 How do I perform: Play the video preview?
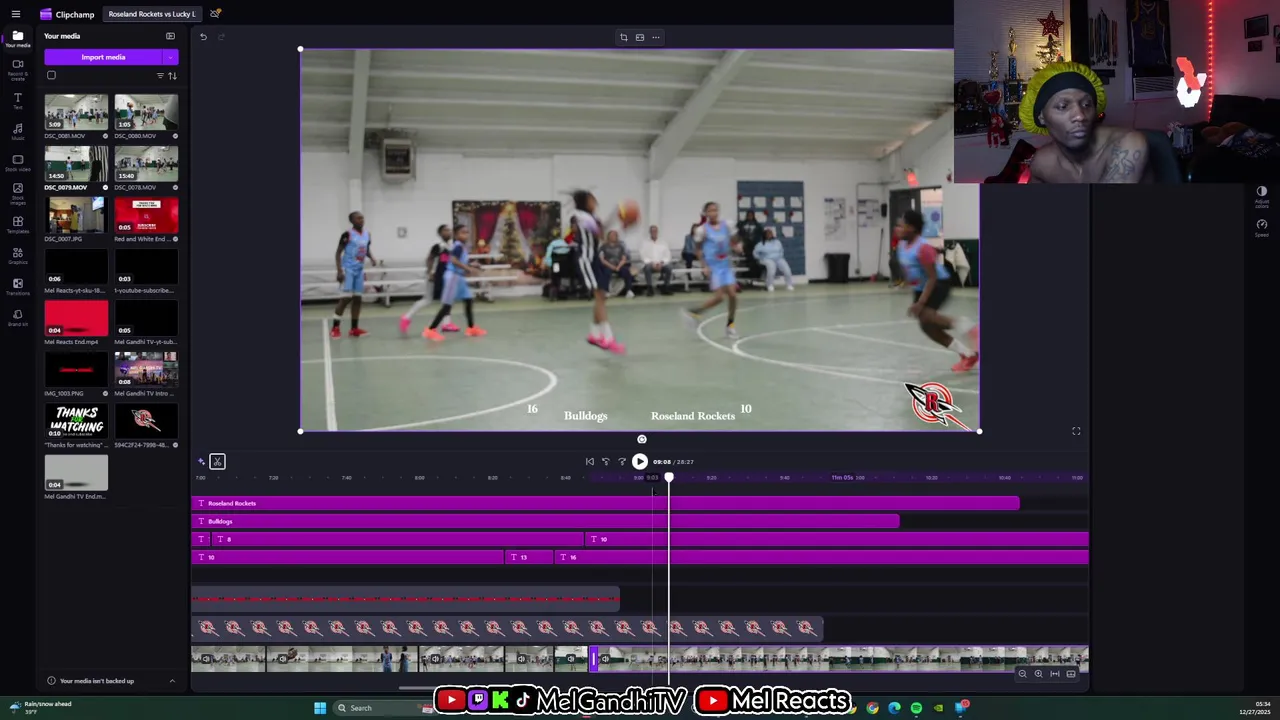click(x=640, y=462)
